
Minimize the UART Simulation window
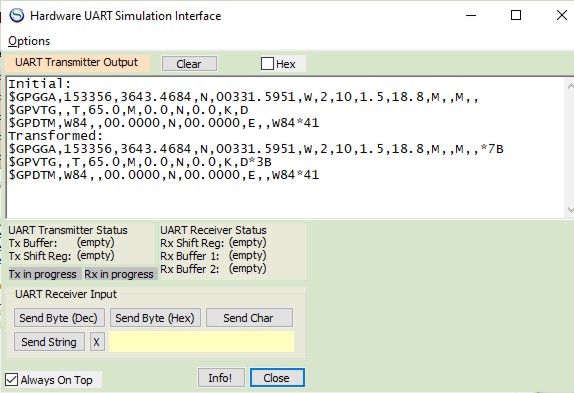(471, 15)
